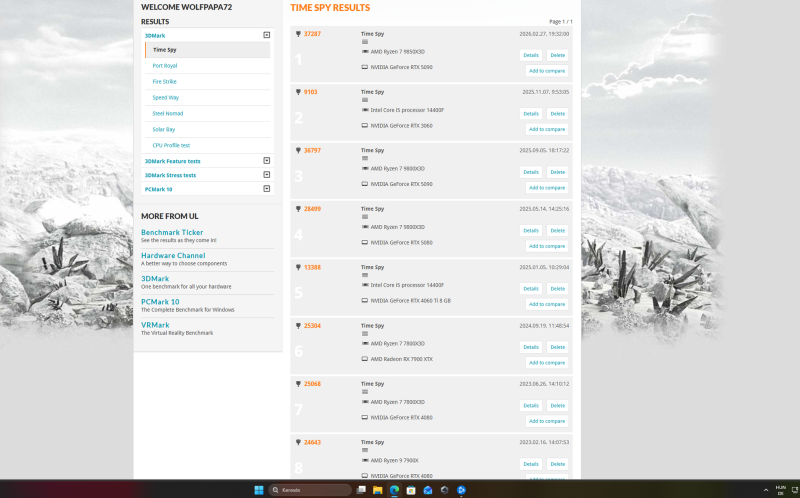Click the trophy icon beside score 13388
Screen dimensions: 800x498
298,267
